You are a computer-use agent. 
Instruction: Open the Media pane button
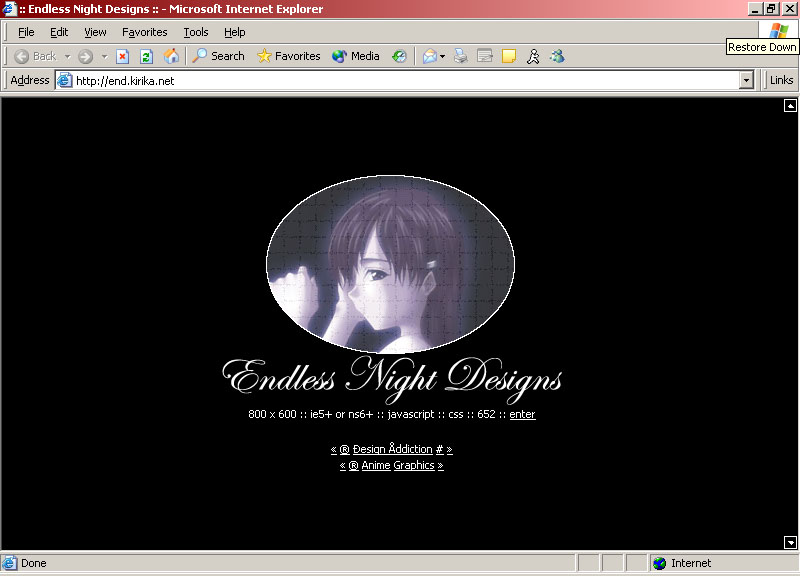click(x=356, y=57)
